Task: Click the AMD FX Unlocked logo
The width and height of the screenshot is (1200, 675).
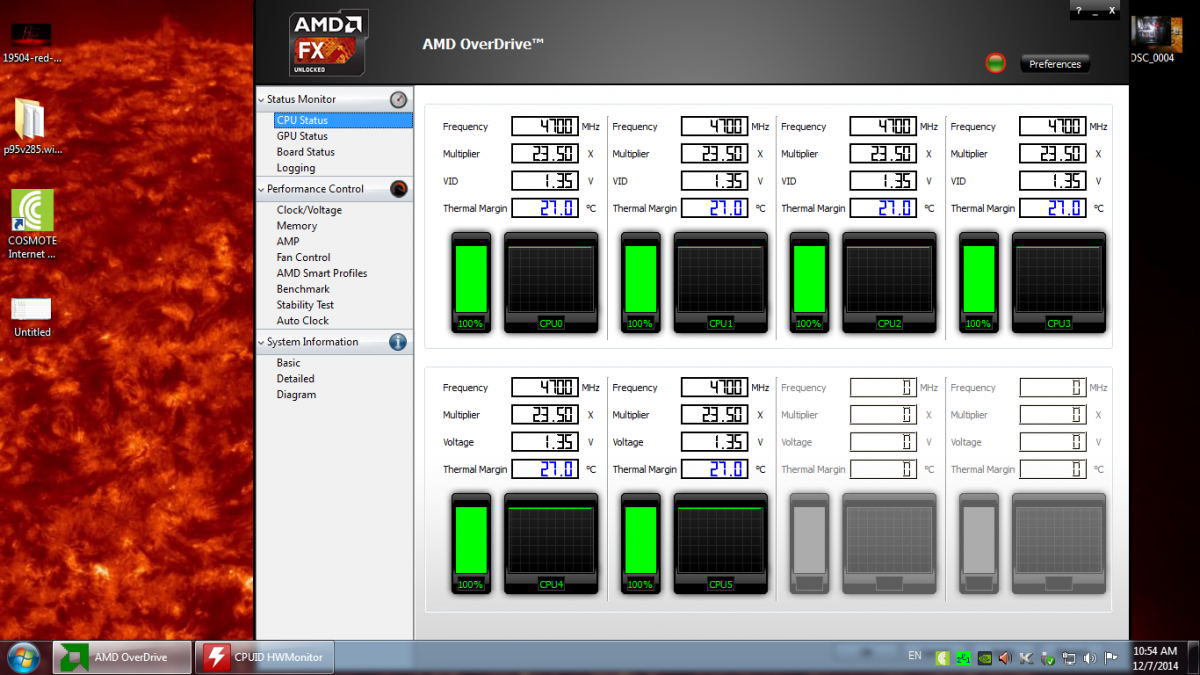Action: coord(329,43)
